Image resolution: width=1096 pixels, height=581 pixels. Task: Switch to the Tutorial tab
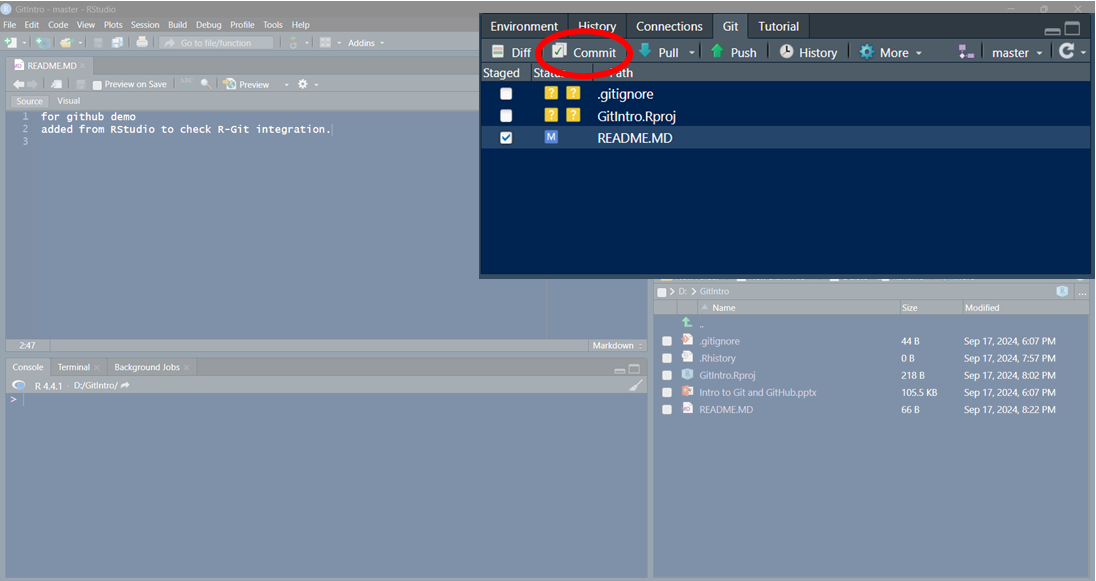(778, 27)
